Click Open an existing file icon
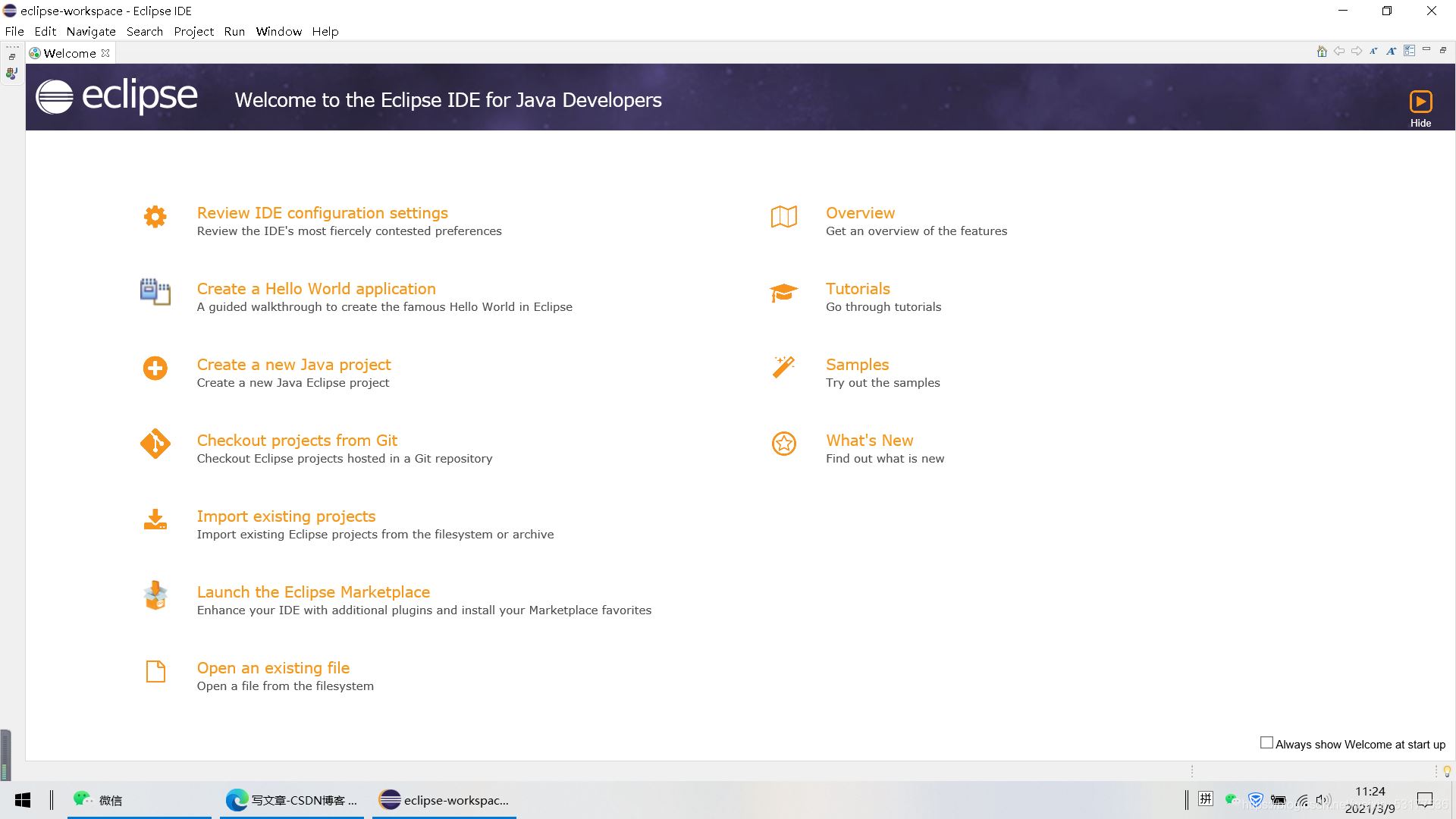 click(x=154, y=672)
